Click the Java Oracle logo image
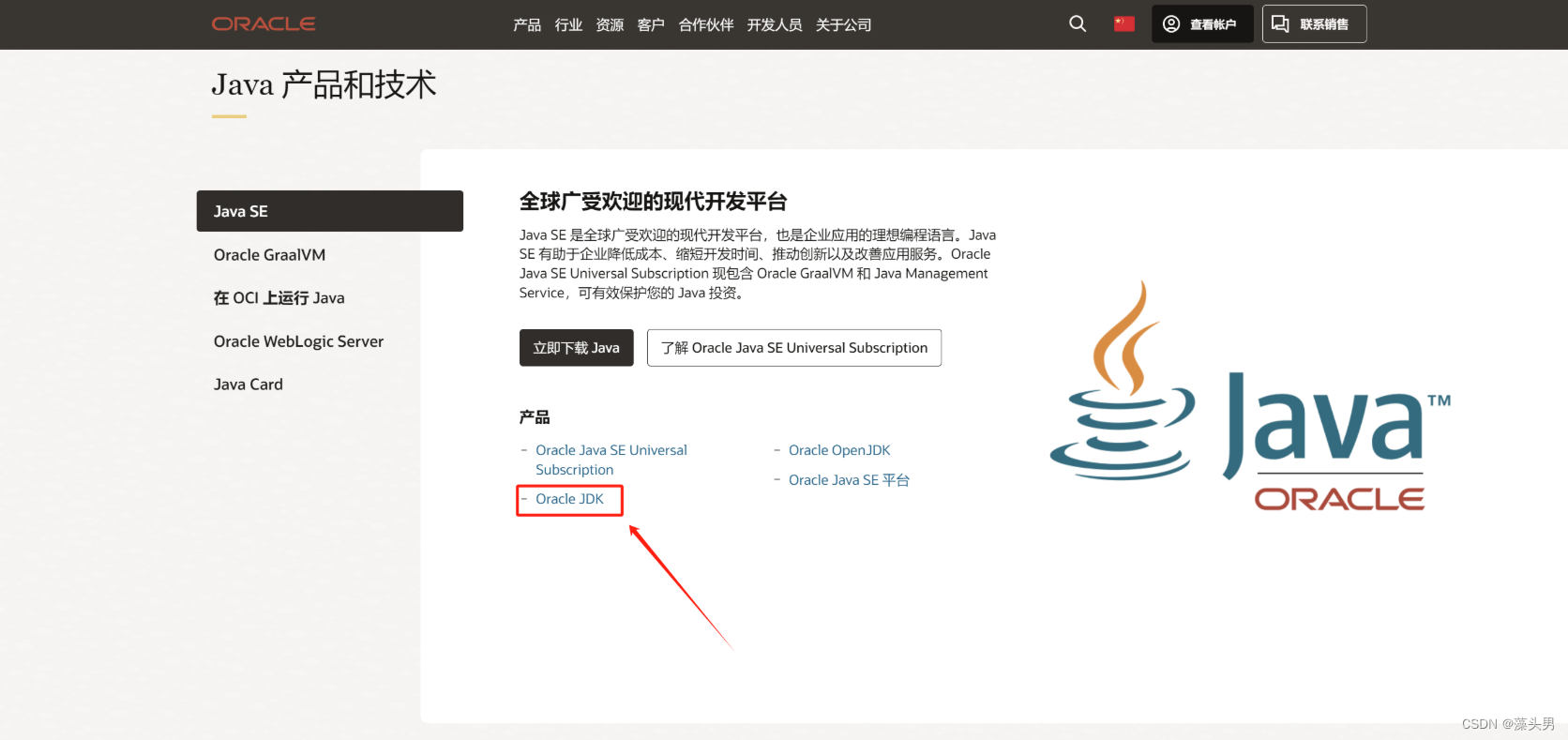 point(1250,398)
